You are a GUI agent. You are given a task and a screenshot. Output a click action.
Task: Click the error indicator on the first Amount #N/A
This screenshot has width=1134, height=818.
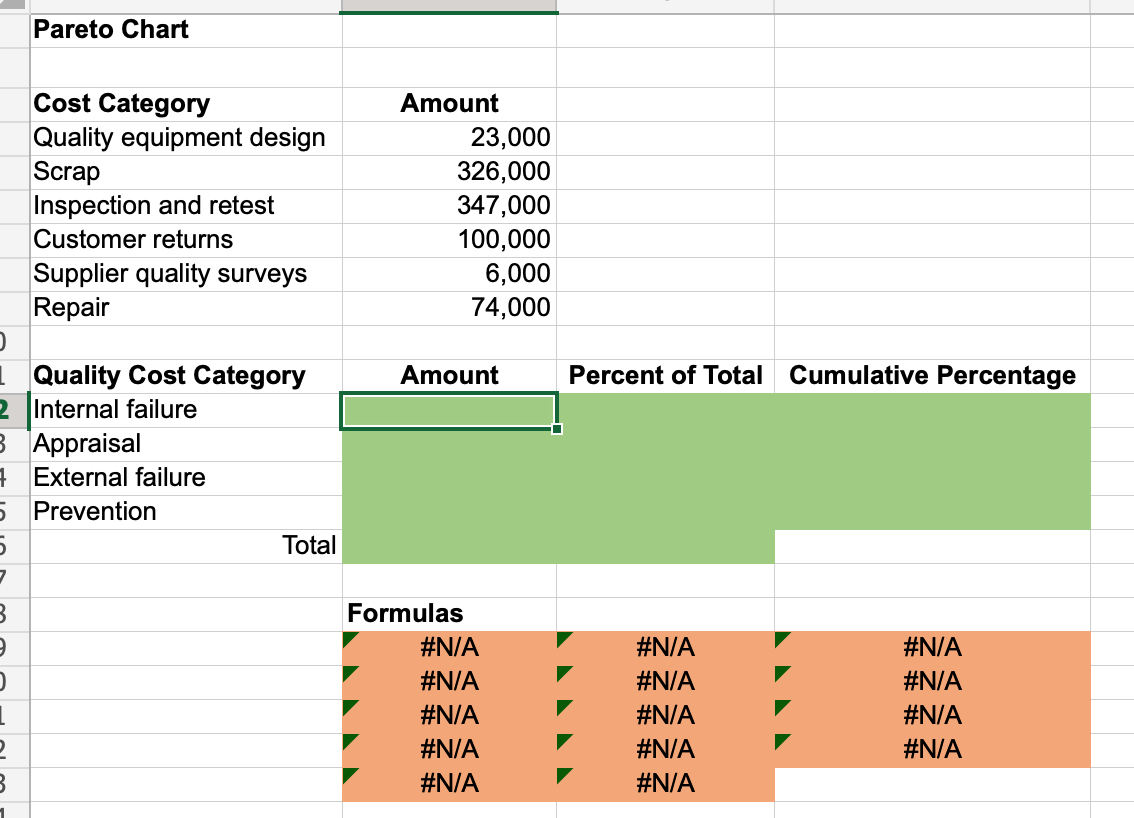(351, 640)
